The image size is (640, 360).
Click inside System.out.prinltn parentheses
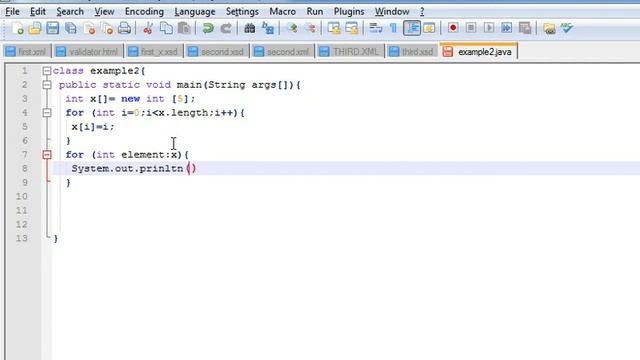click(x=191, y=168)
